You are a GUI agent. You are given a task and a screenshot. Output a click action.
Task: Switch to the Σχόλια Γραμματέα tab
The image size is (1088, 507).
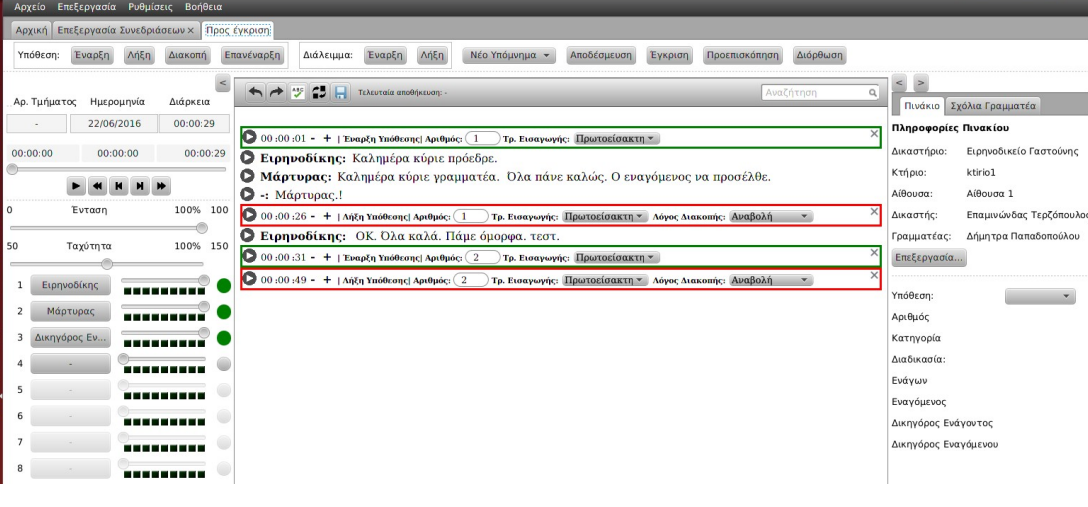pos(994,106)
